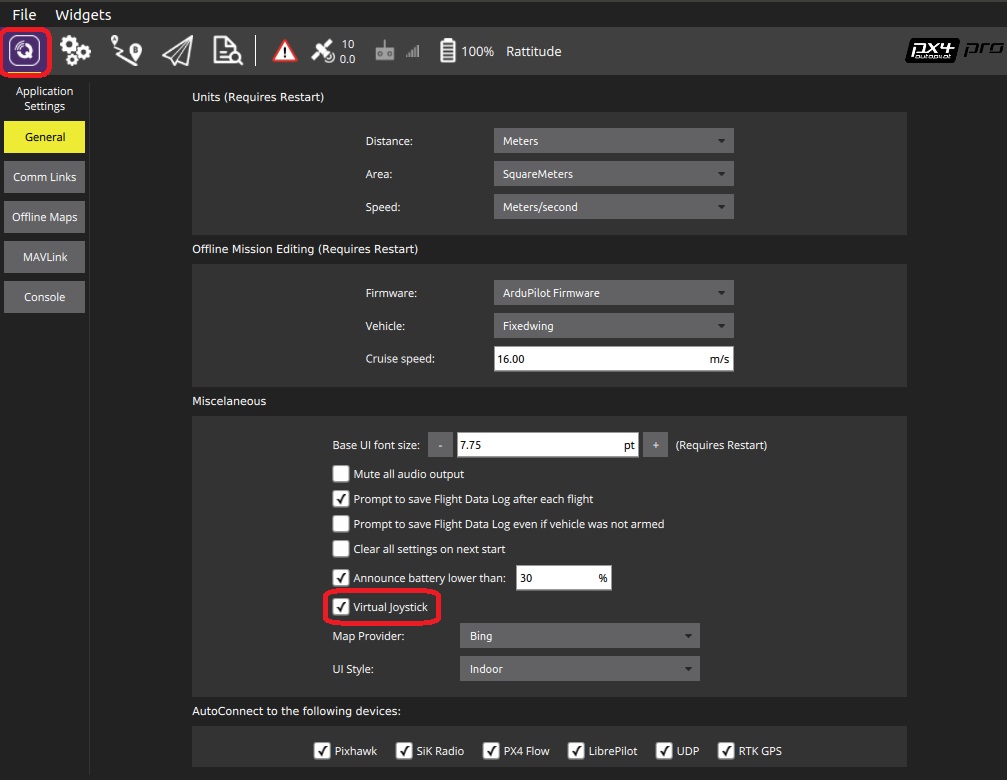Open Analyze log document icon
1007x780 pixels.
(x=227, y=51)
